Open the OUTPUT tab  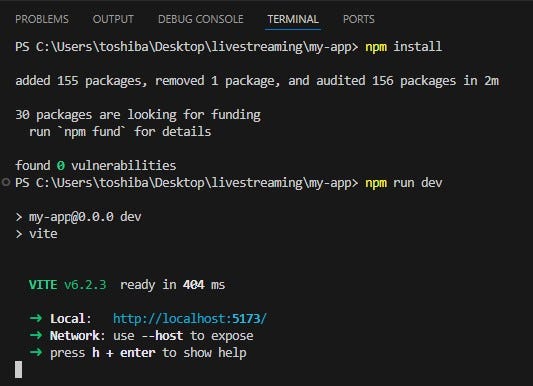113,19
